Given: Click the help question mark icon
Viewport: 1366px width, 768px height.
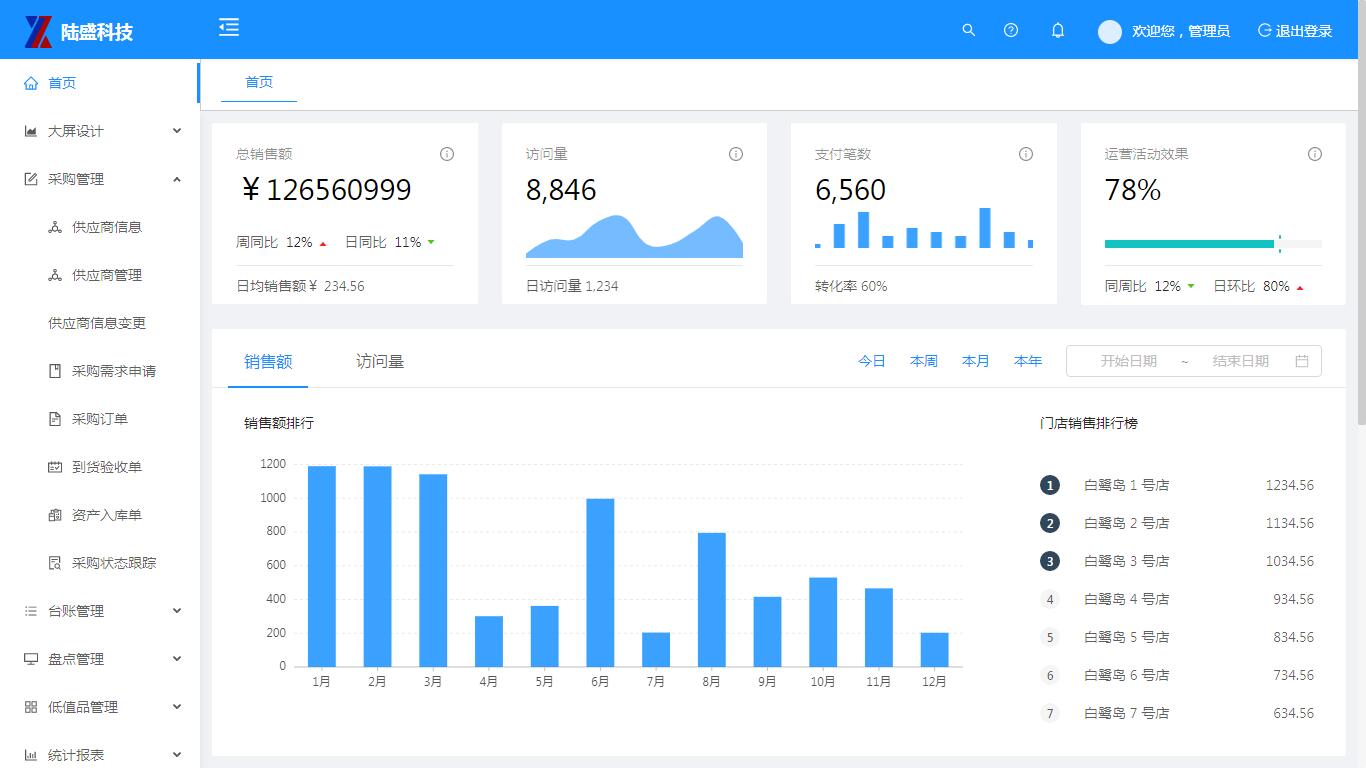Looking at the screenshot, I should [1011, 30].
